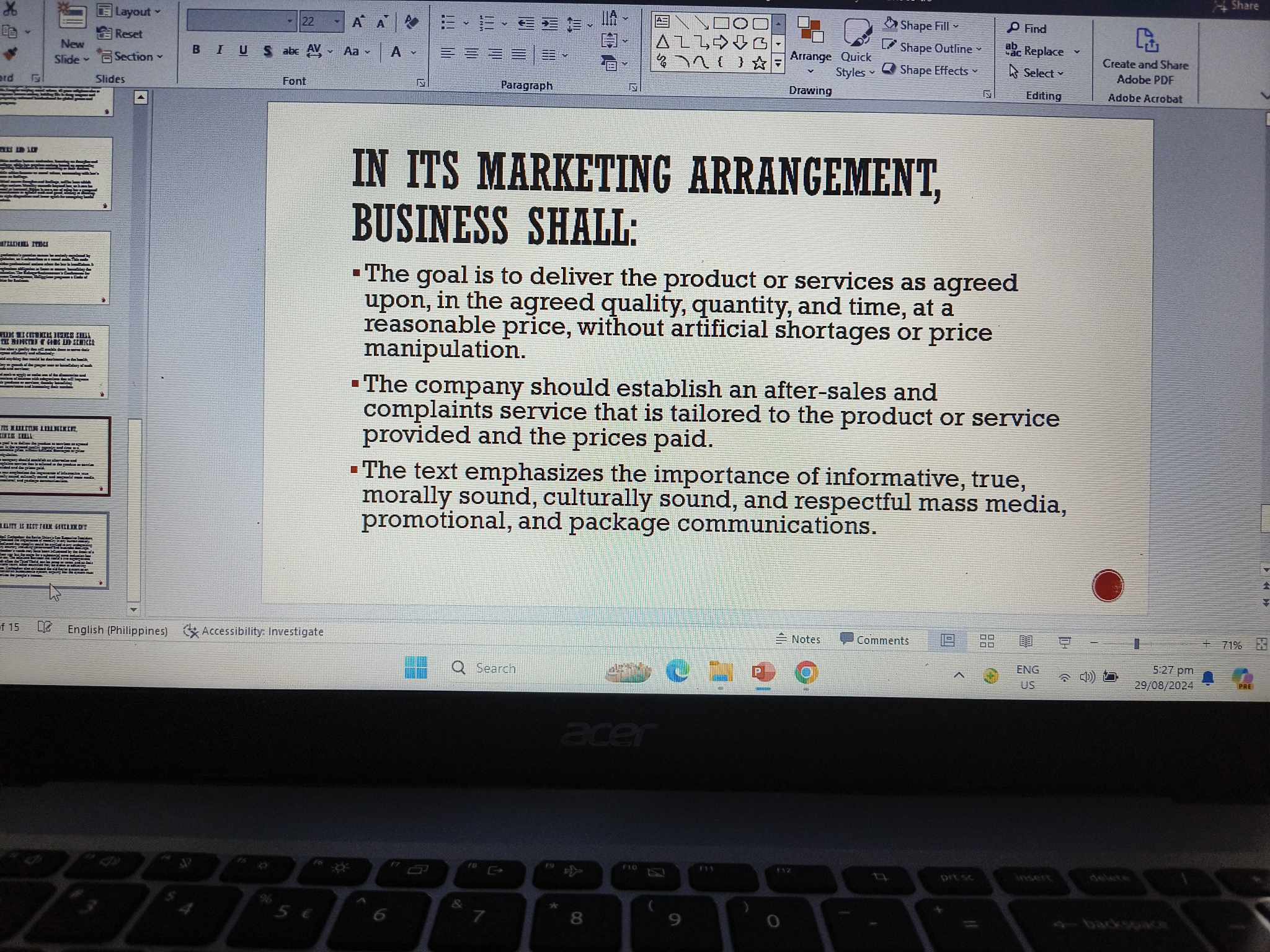The width and height of the screenshot is (1270, 952).
Task: Toggle Bold formatting
Action: click(196, 50)
